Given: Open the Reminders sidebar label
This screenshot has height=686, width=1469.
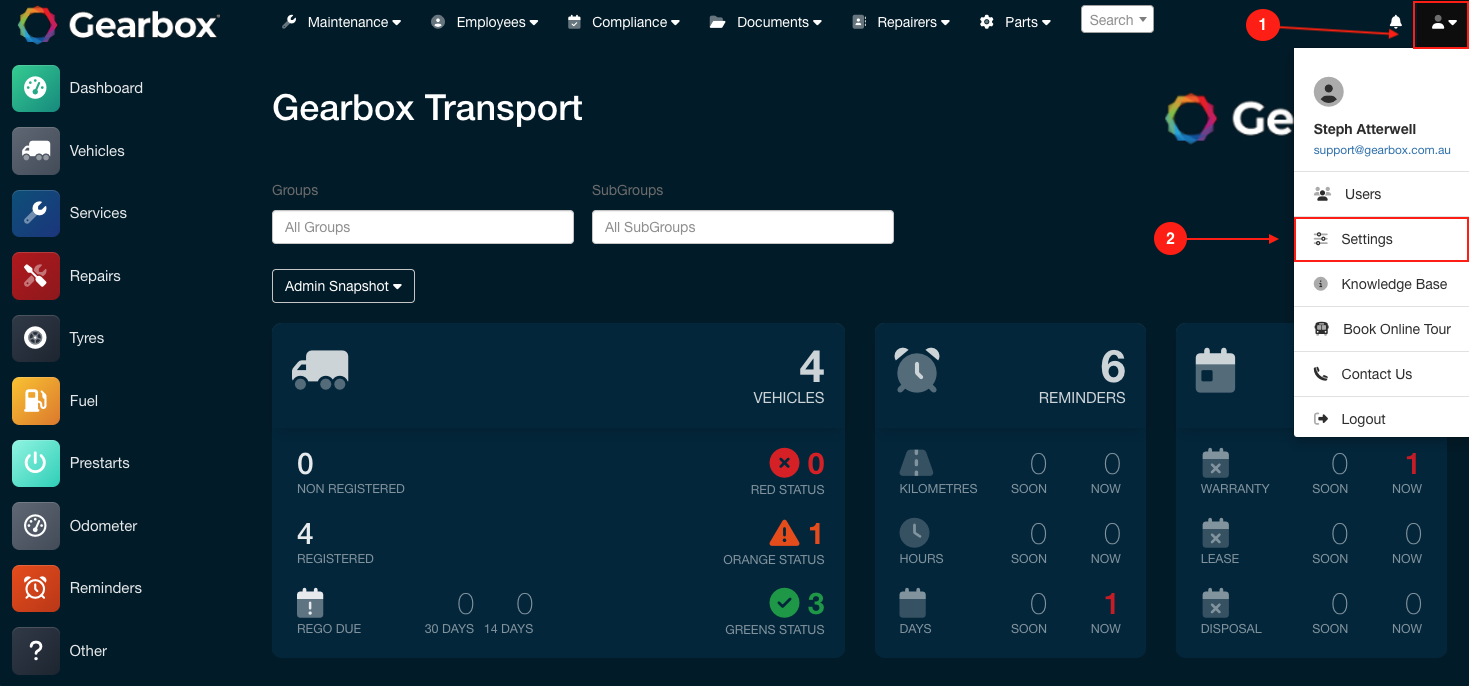Looking at the screenshot, I should 105,588.
